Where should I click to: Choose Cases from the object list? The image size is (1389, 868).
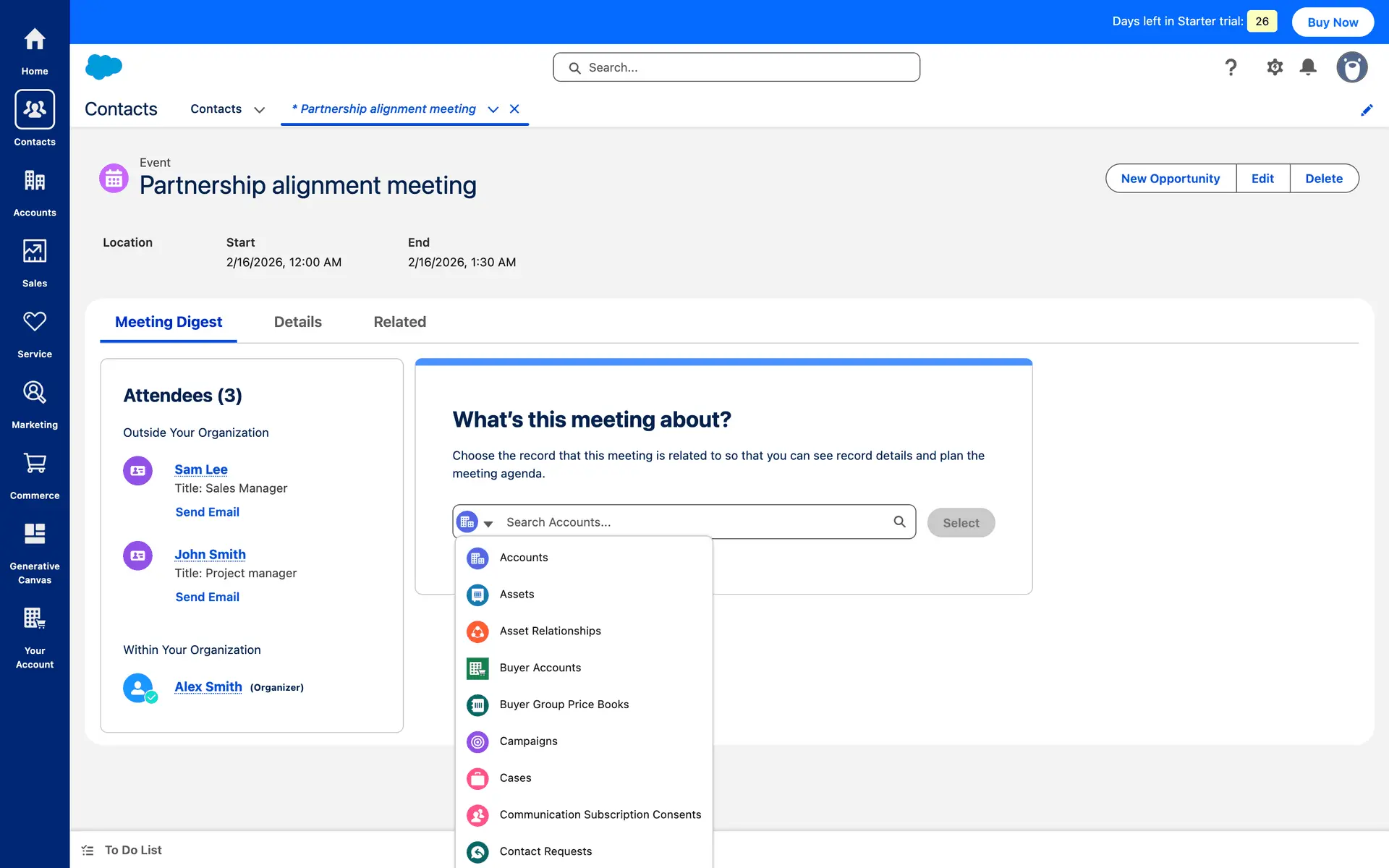click(515, 778)
